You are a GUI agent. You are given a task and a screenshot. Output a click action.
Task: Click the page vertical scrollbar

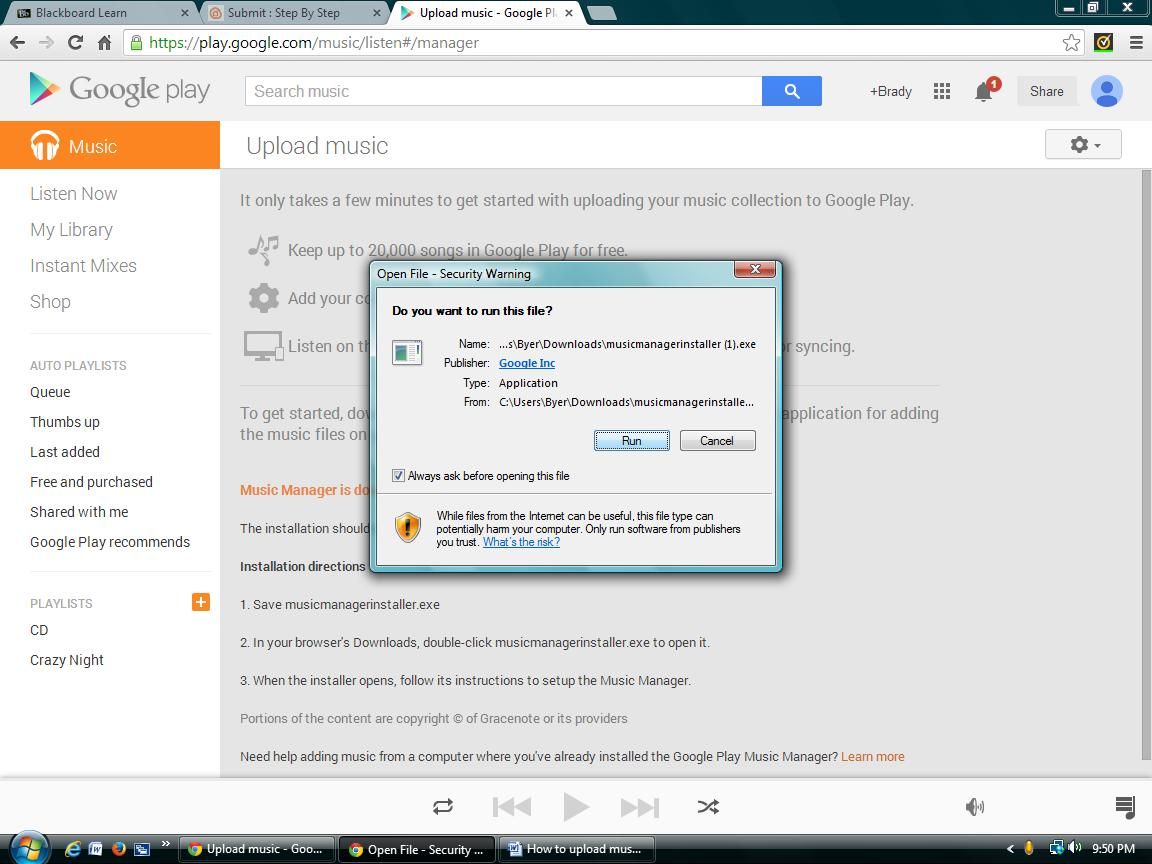pos(1145,466)
